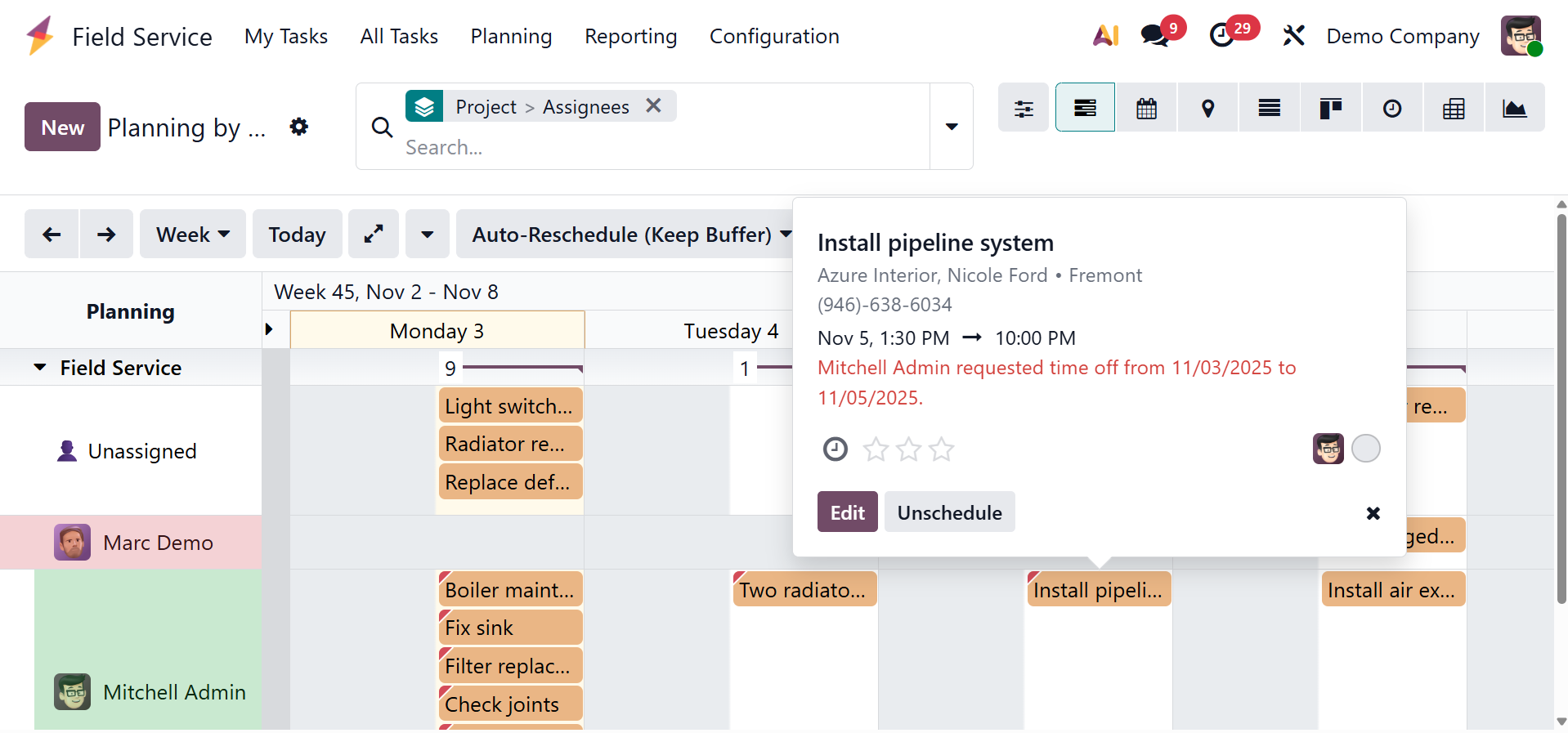This screenshot has width=1568, height=733.
Task: Open the Calendar view
Action: [x=1146, y=108]
